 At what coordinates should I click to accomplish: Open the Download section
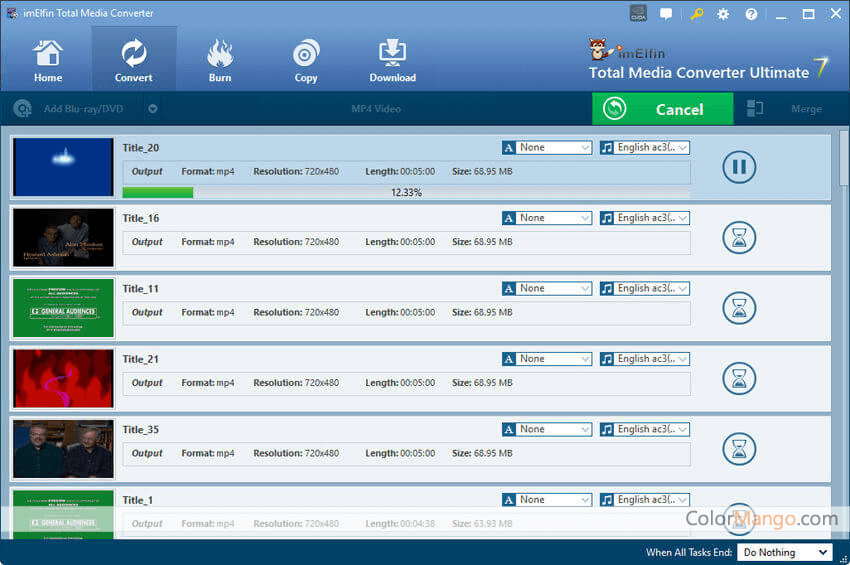392,61
